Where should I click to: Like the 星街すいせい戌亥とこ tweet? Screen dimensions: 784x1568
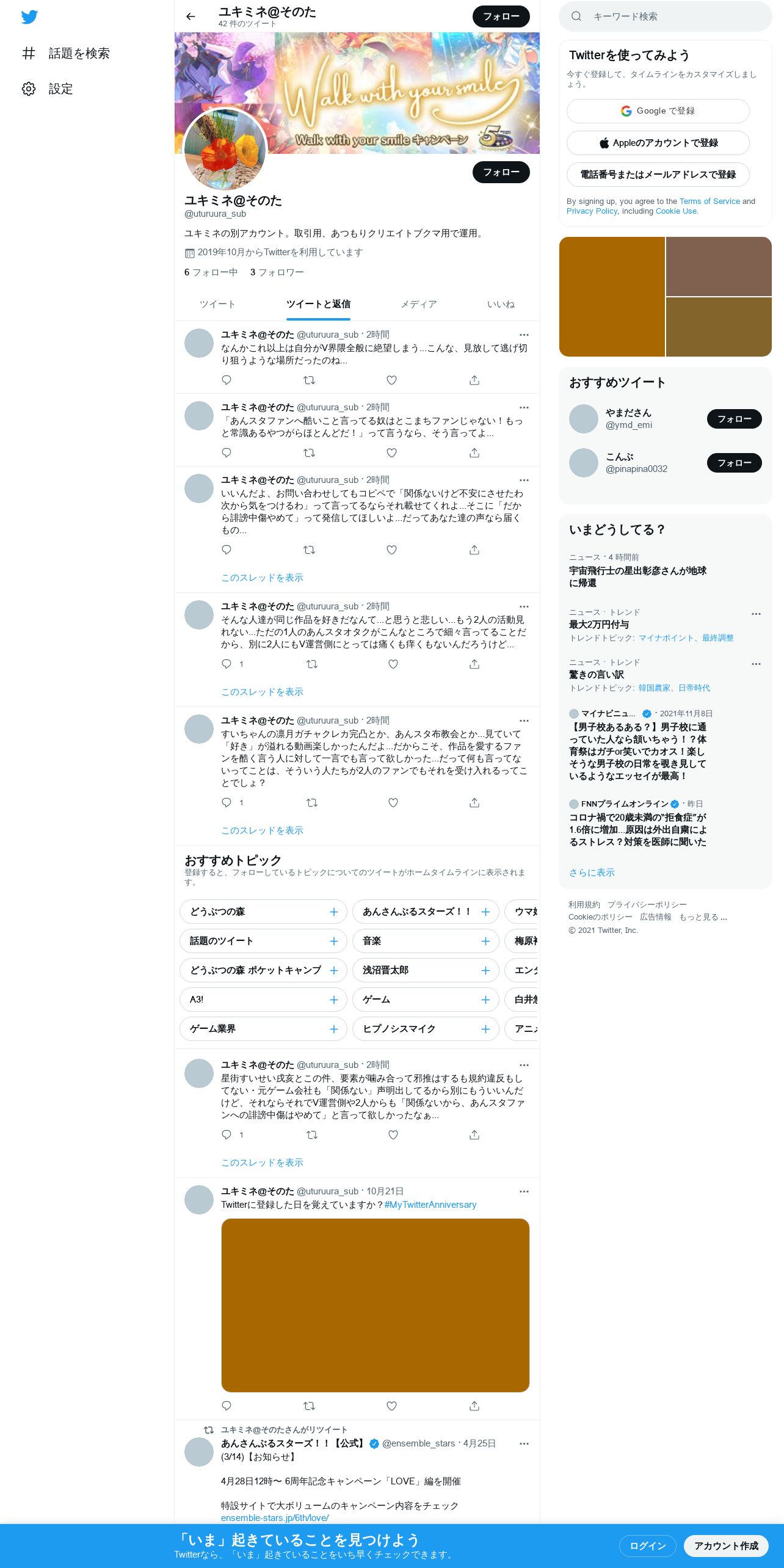(393, 1134)
